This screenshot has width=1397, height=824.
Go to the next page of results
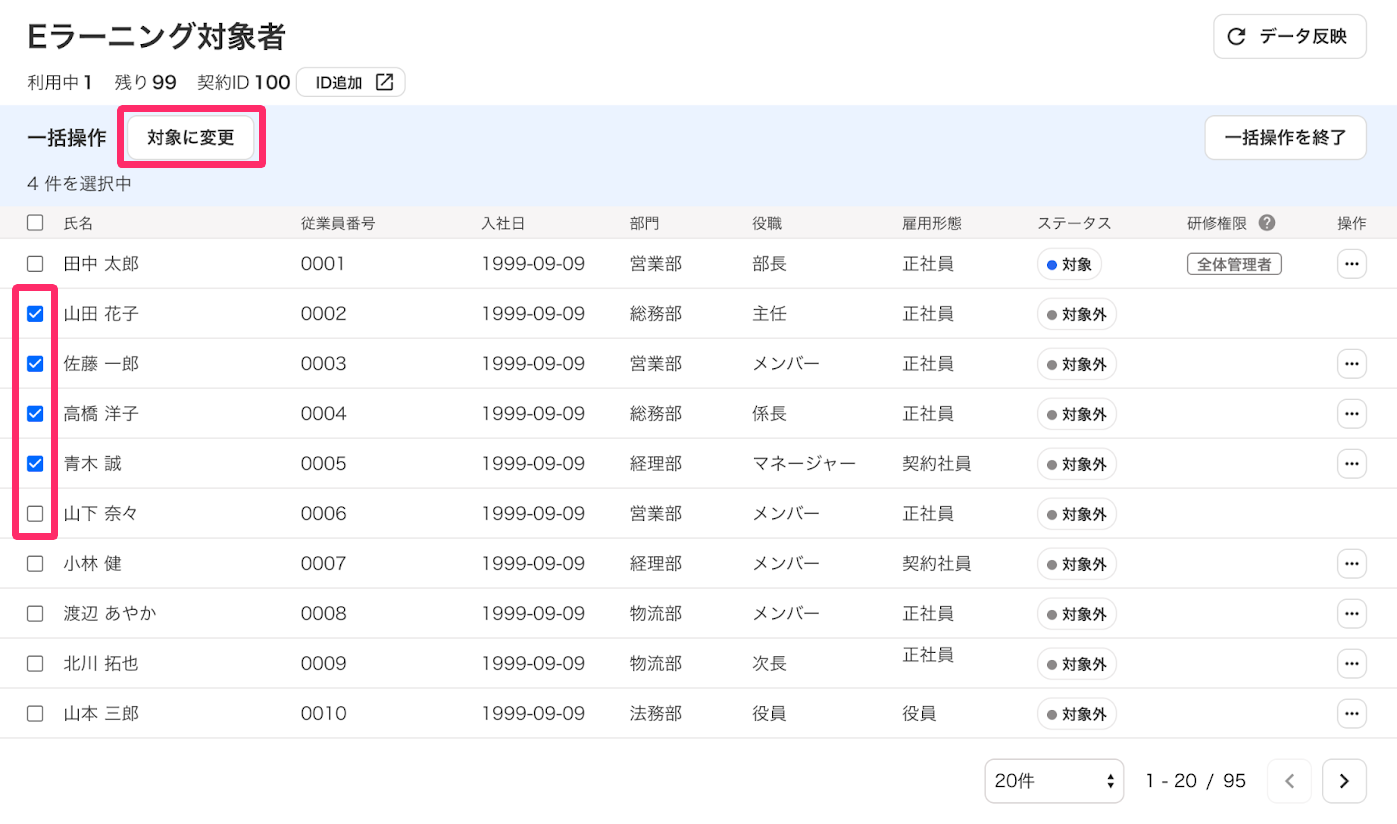point(1344,781)
